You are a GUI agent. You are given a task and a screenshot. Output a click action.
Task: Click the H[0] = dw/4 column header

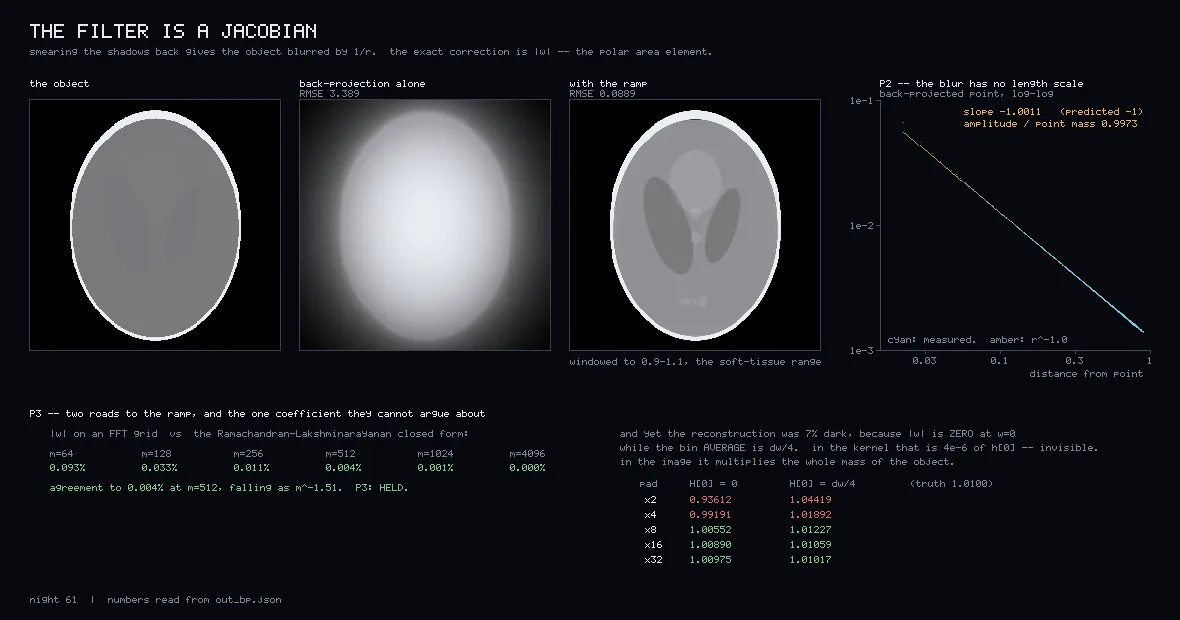[x=823, y=484]
